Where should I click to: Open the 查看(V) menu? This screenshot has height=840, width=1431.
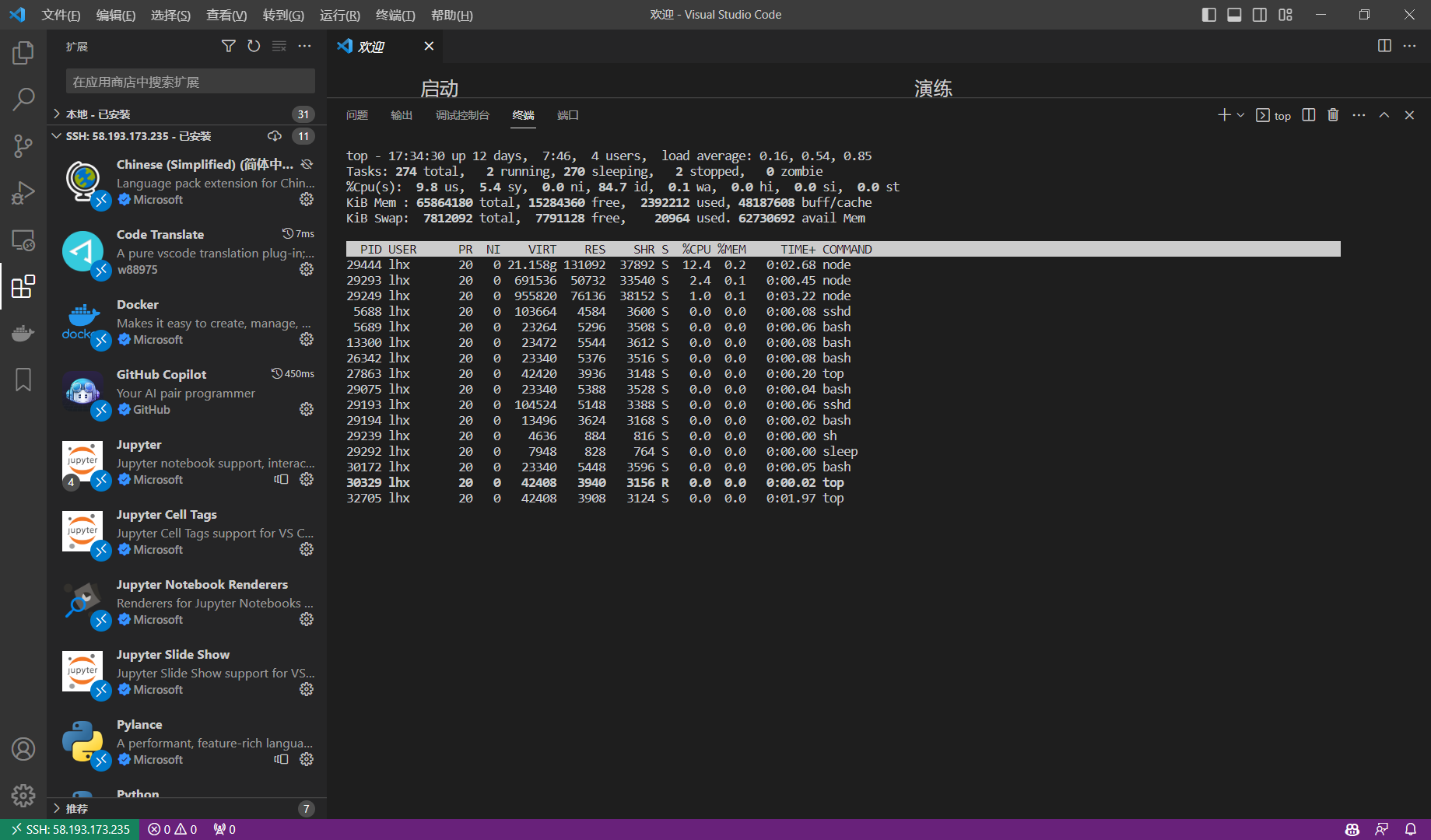(x=226, y=15)
